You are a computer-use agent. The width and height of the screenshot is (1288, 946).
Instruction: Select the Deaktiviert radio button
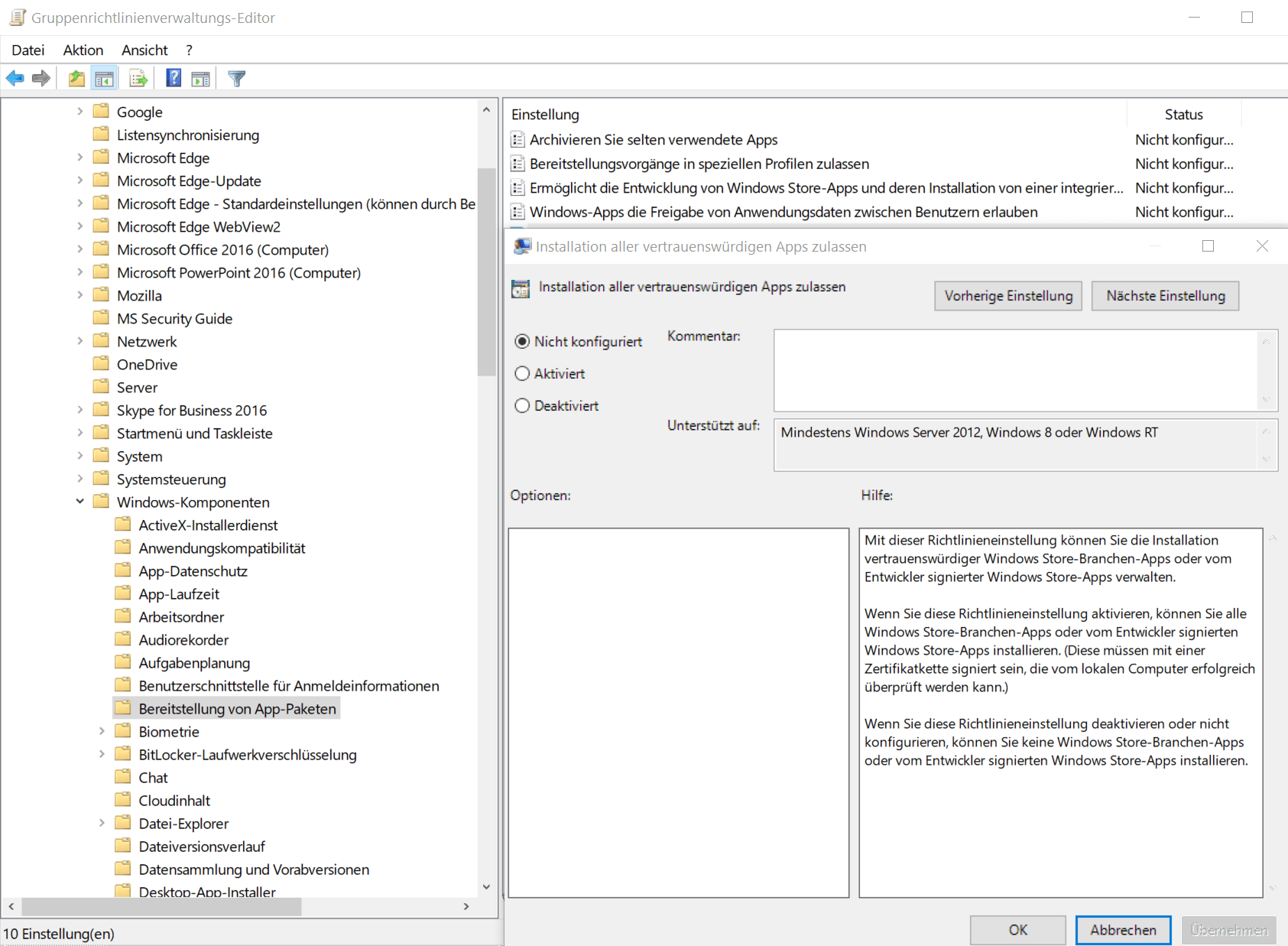[522, 405]
